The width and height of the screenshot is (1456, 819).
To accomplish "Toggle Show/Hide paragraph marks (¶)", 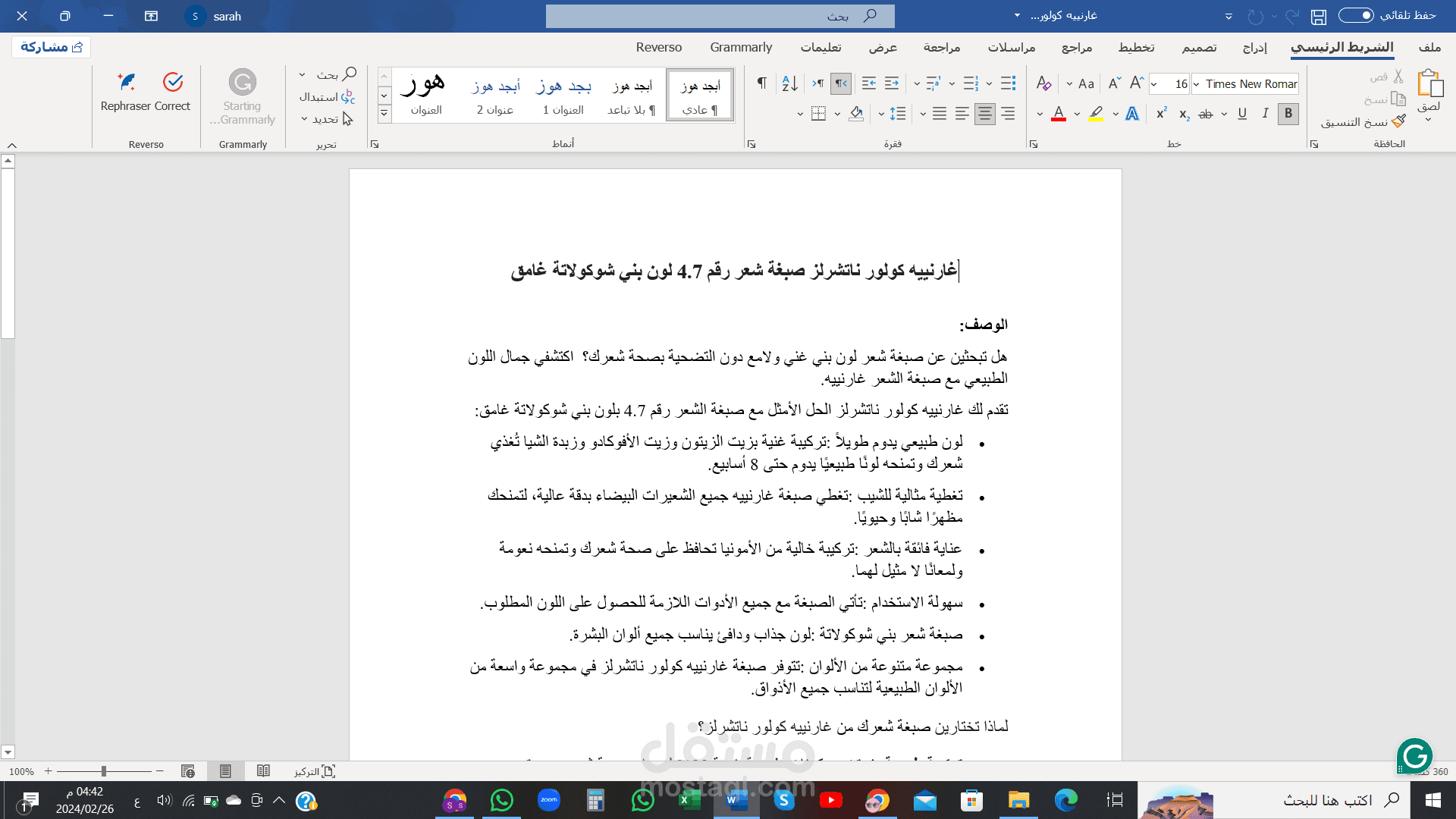I will pyautogui.click(x=761, y=83).
